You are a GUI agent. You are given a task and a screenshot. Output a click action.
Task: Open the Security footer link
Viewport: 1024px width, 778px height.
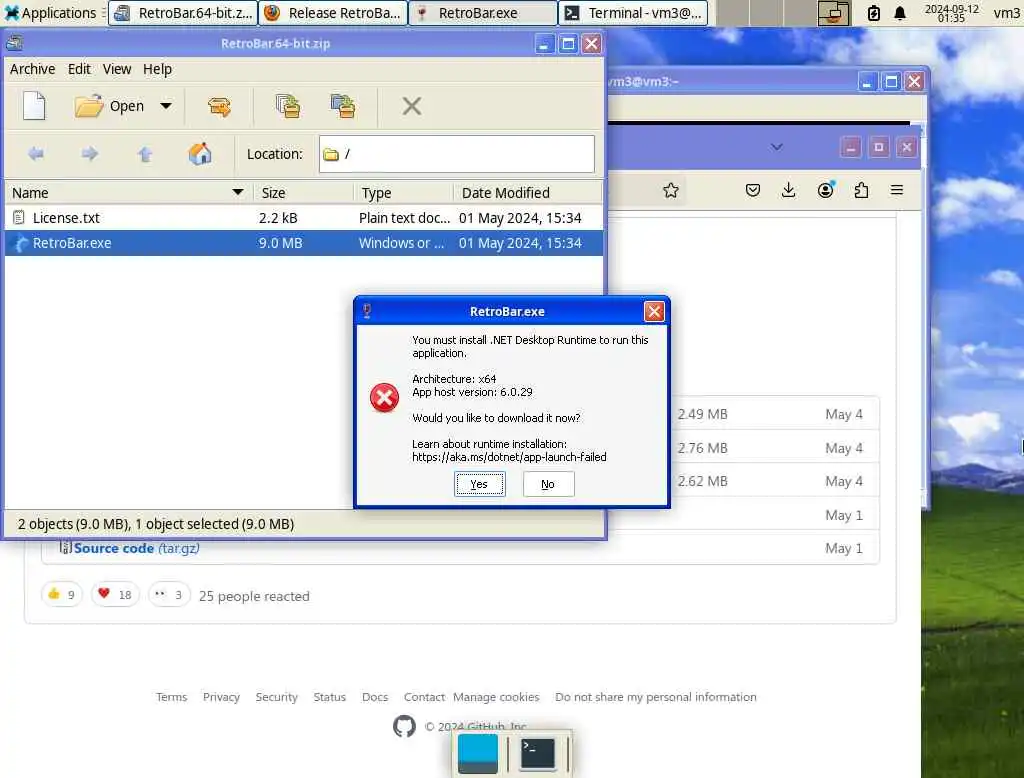(x=276, y=697)
